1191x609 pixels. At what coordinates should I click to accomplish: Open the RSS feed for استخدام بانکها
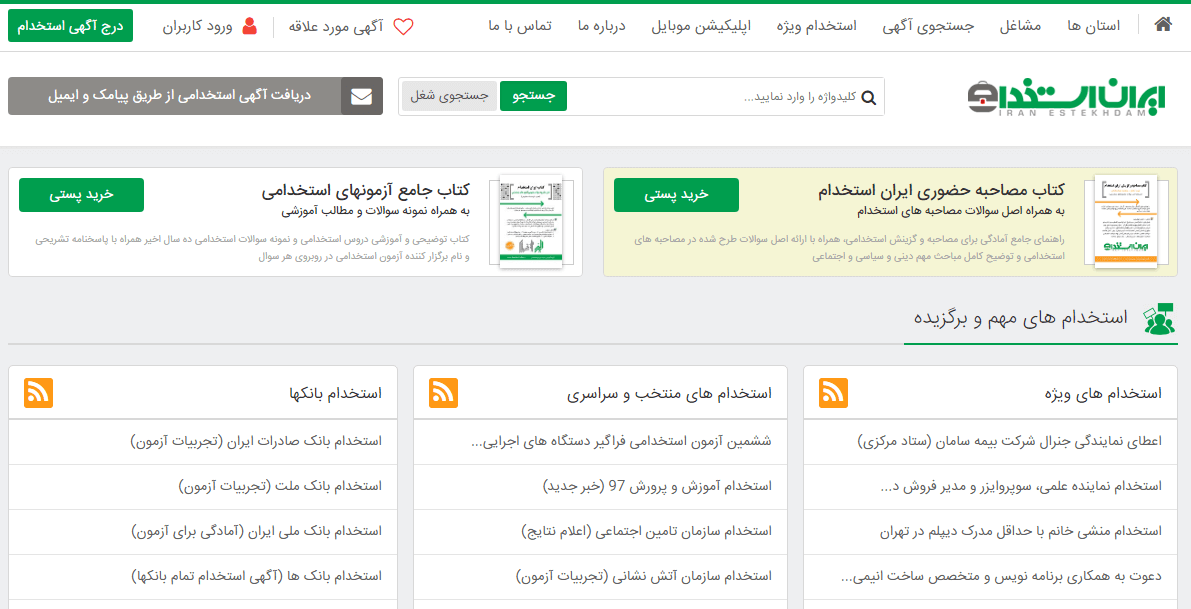[x=38, y=393]
